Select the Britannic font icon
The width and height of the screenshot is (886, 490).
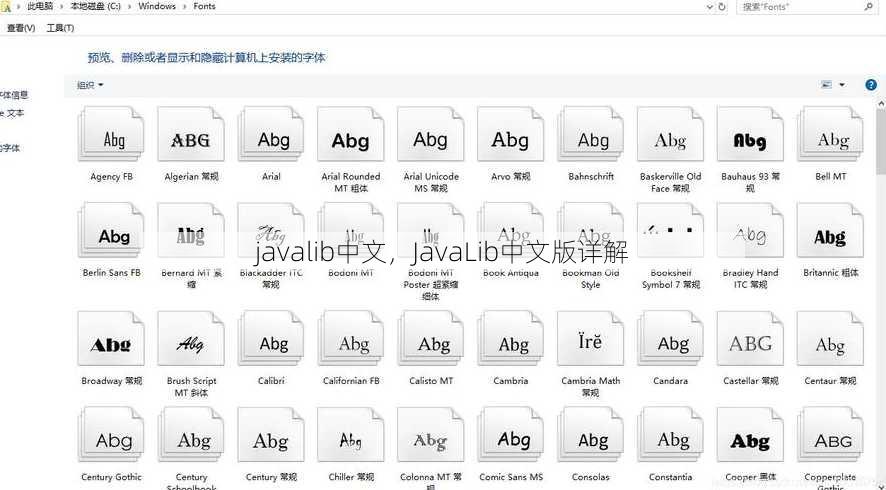coord(830,231)
